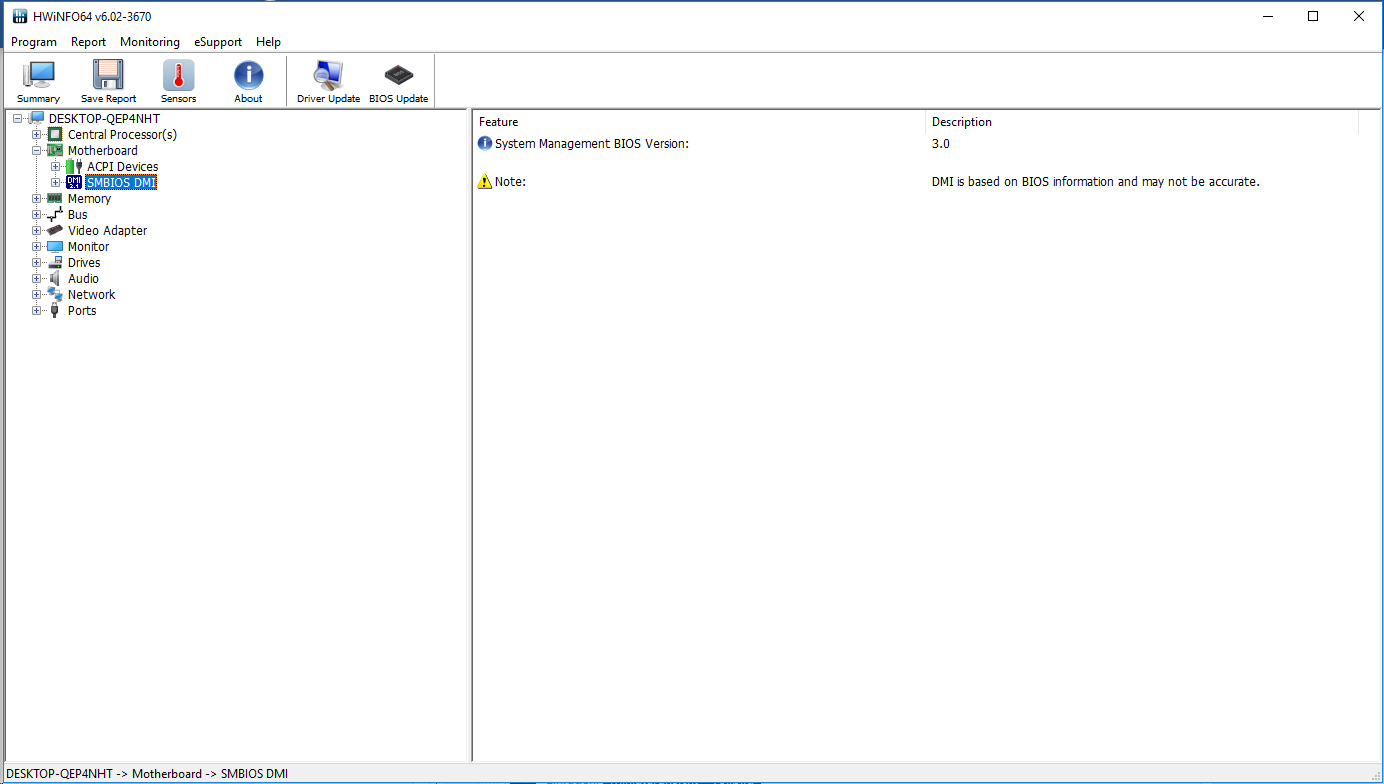
Task: Click the ACPI Devices plug icon
Action: tap(75, 166)
